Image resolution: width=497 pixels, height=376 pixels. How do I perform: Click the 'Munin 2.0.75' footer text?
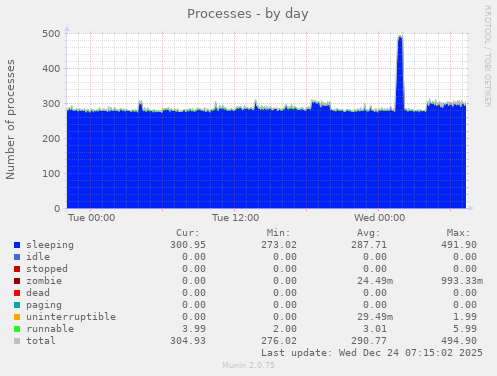tap(248, 365)
